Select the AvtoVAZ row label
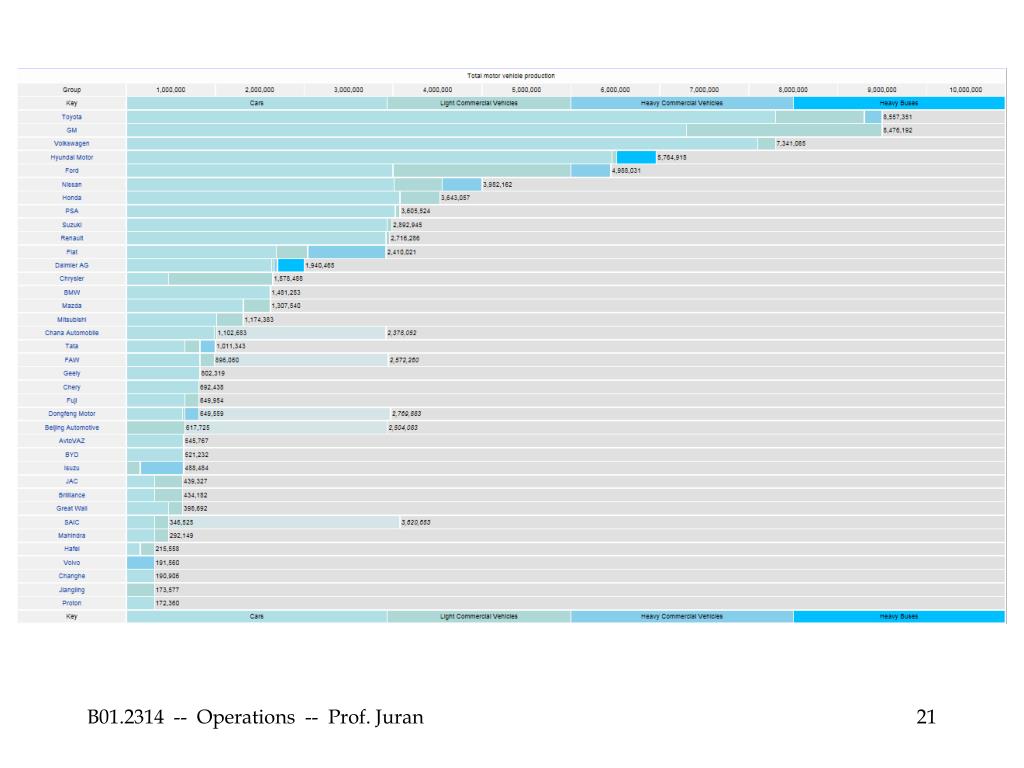Screen dimensions: 1024x768 [x=72, y=441]
